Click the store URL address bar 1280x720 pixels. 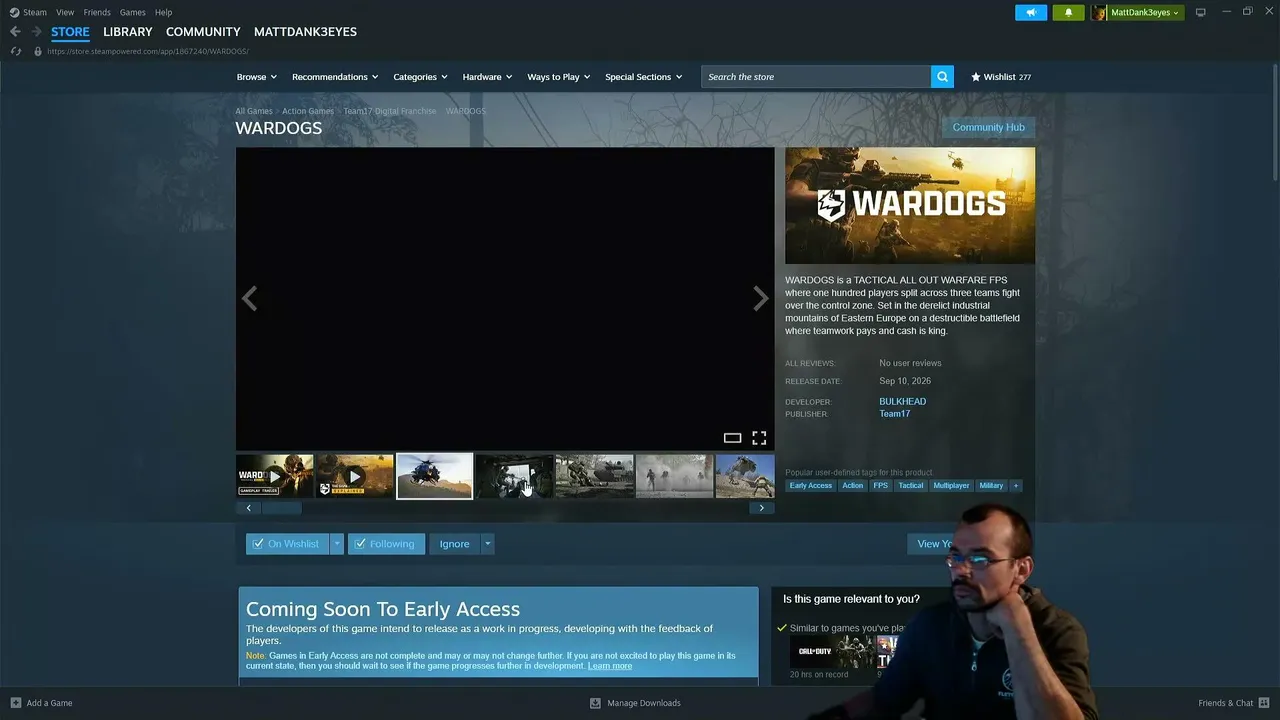coord(148,51)
